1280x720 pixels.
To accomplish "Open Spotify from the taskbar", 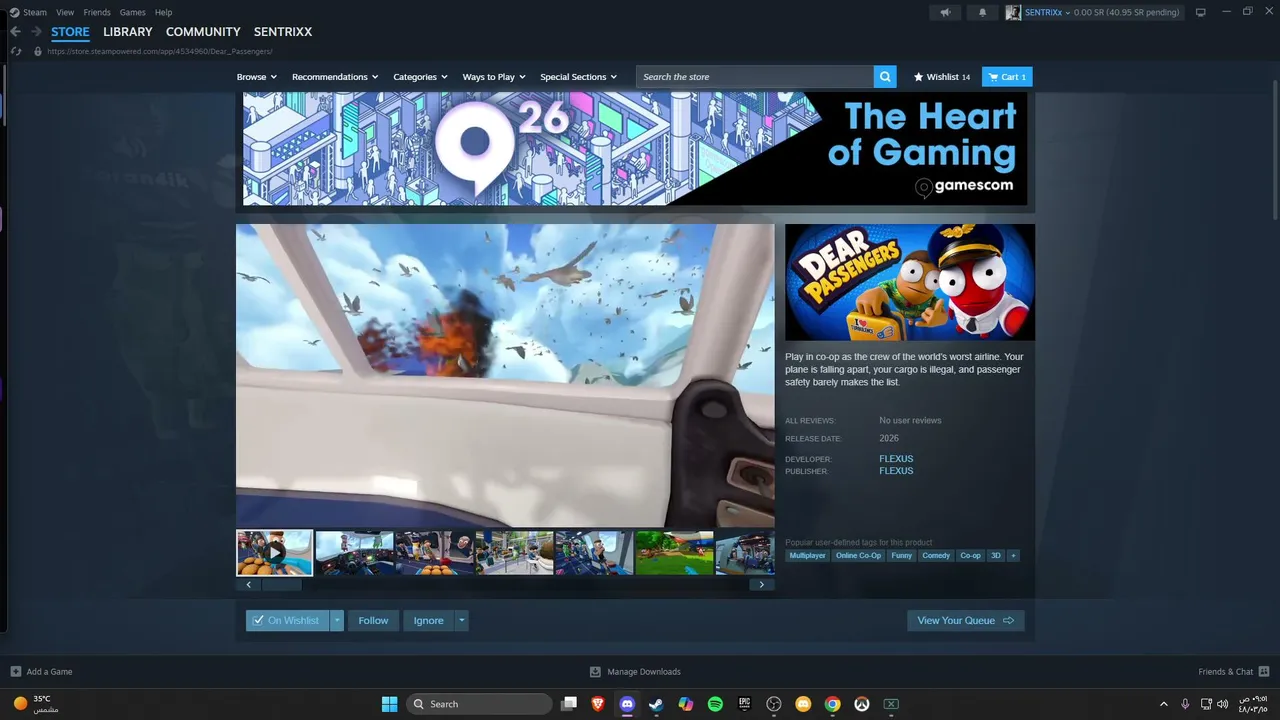I will (715, 704).
